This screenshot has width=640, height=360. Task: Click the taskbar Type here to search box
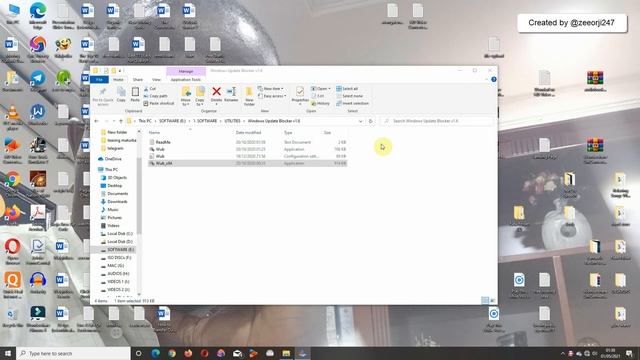point(73,353)
